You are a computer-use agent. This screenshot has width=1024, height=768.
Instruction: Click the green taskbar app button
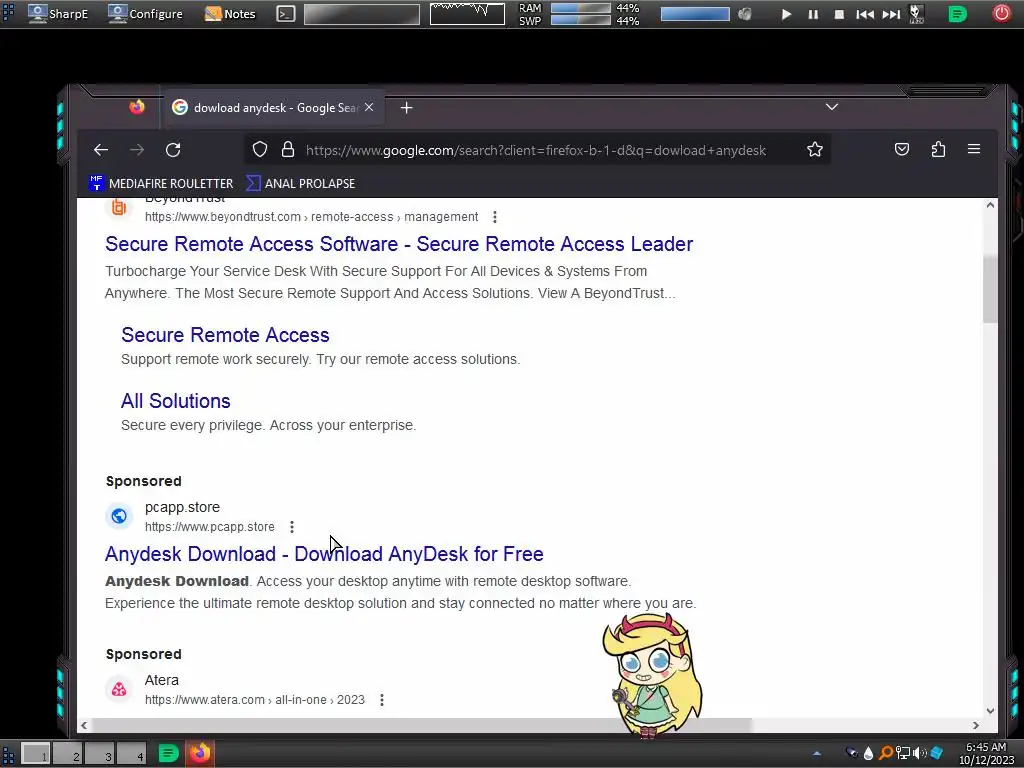(168, 754)
